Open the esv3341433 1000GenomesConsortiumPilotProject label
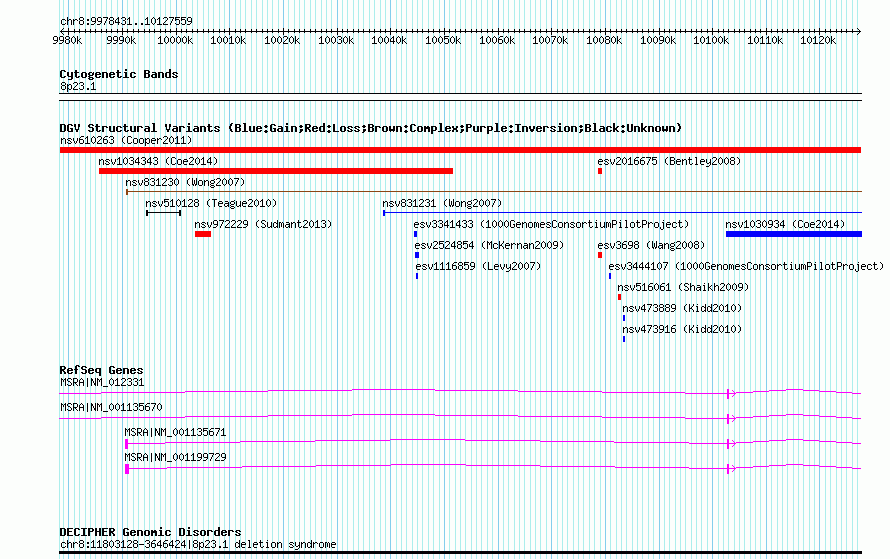The width and height of the screenshot is (890, 559). tap(551, 224)
